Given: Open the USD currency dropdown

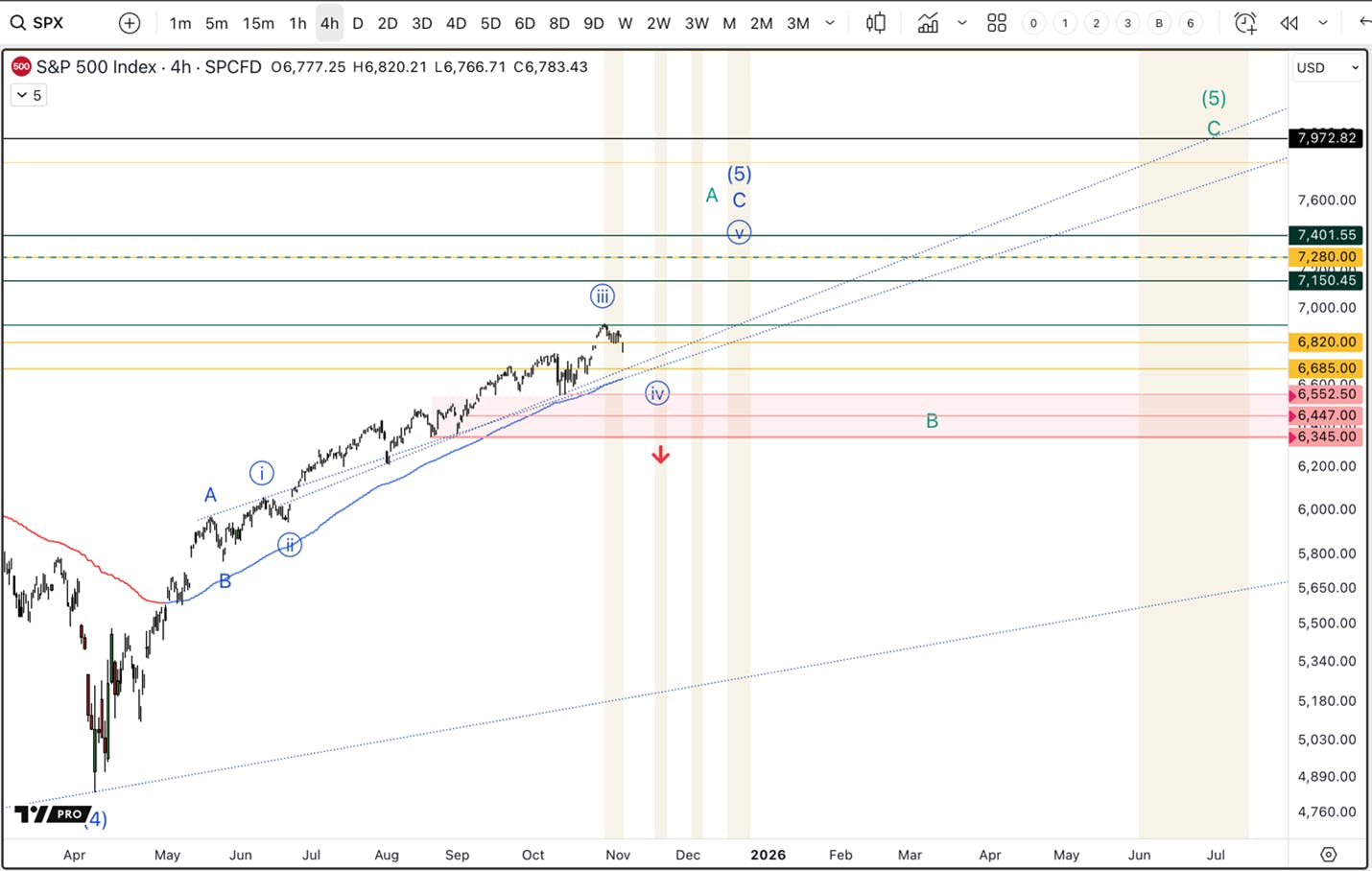Looking at the screenshot, I should coord(1328,67).
